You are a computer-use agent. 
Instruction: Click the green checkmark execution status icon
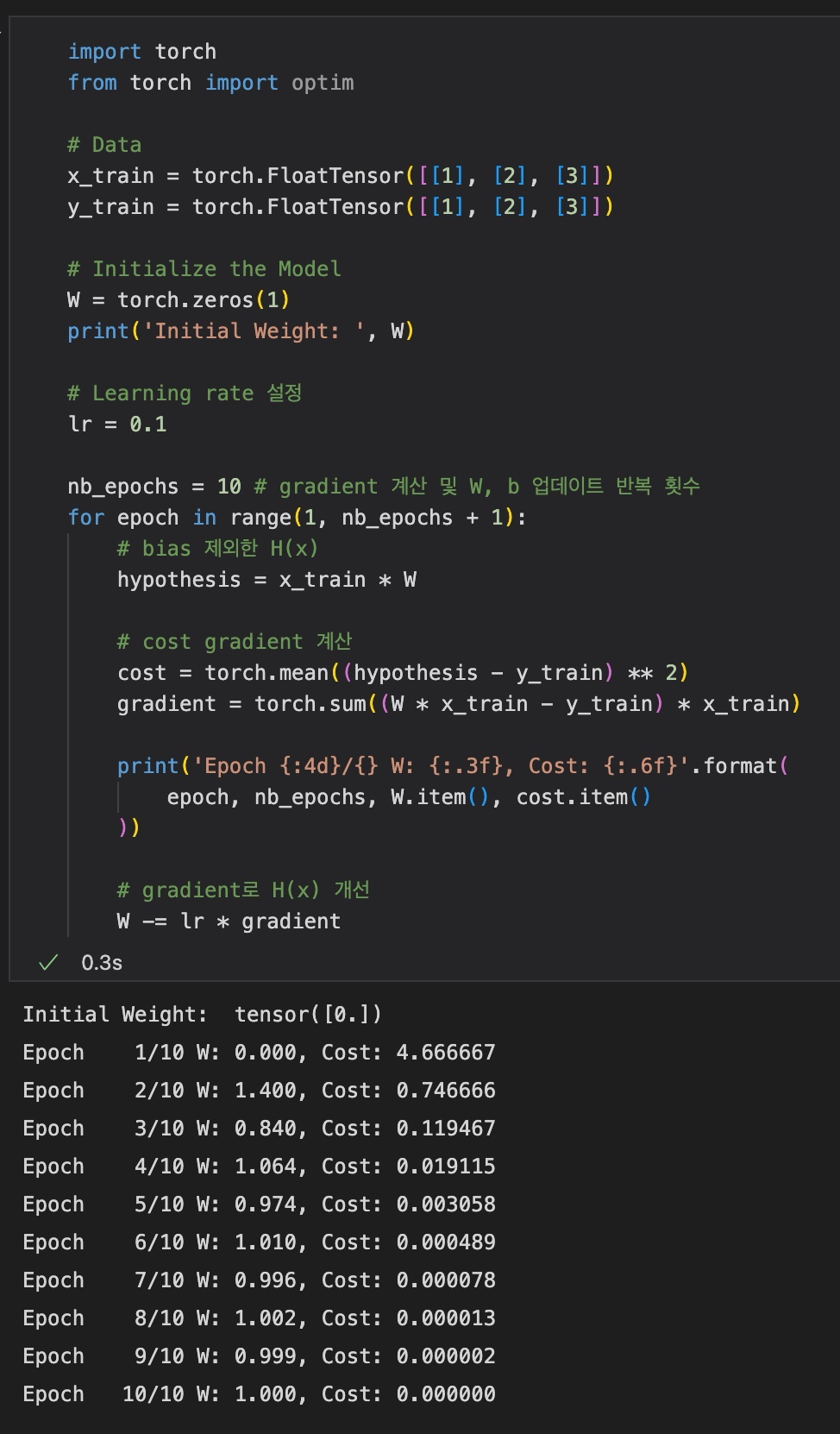pos(48,962)
